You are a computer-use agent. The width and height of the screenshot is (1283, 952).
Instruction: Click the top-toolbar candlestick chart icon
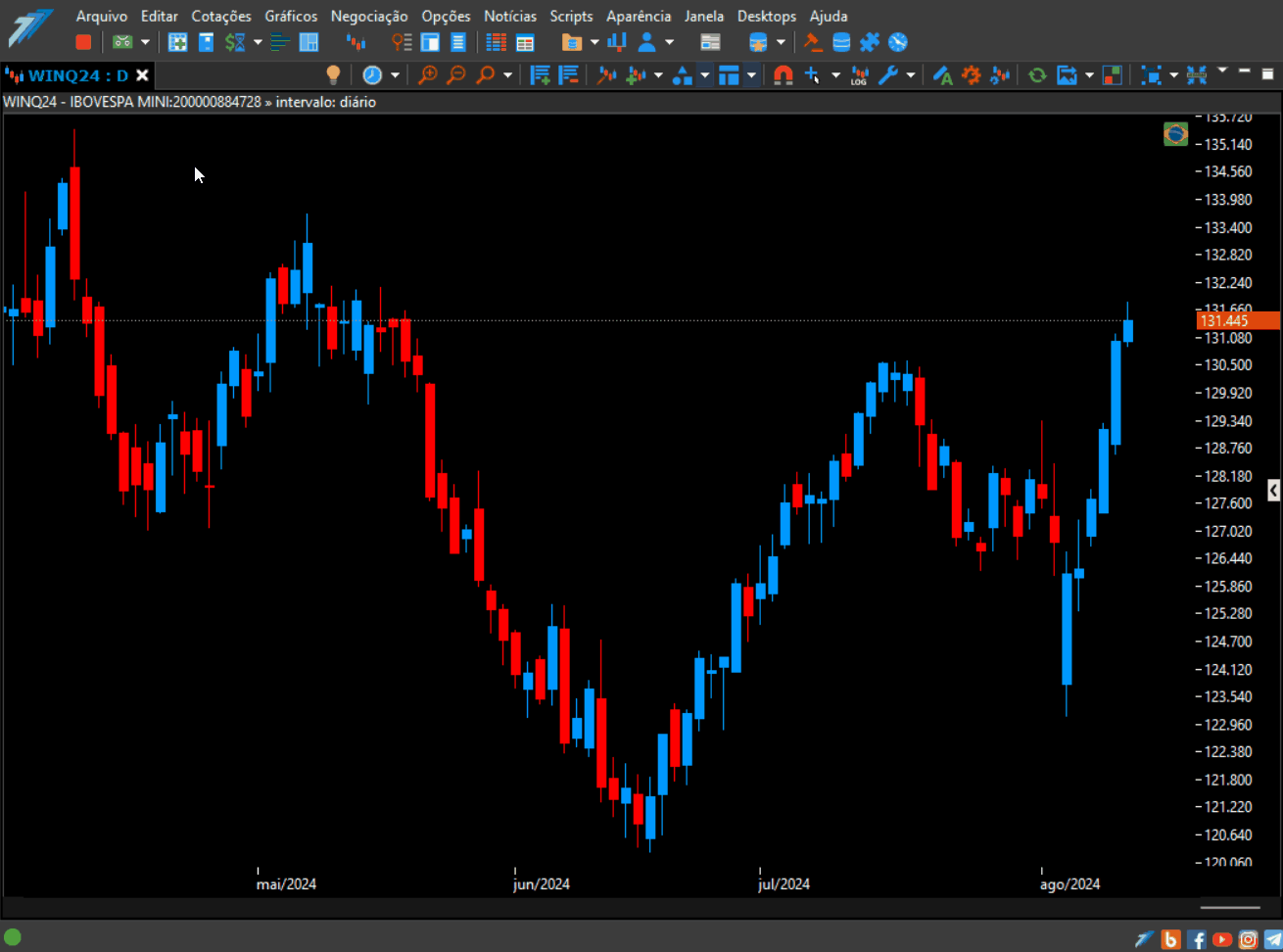point(356,42)
